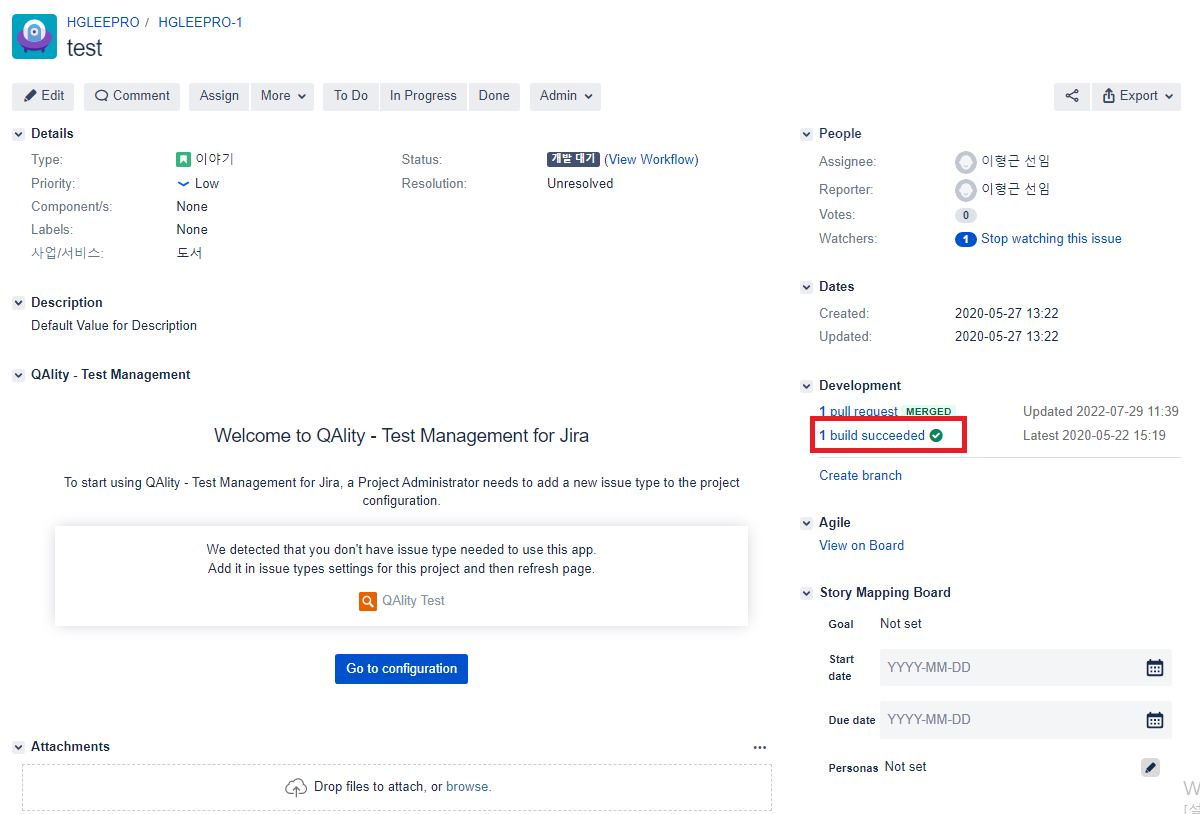
Task: Open the Attachments three-dot options menu
Action: pos(760,747)
